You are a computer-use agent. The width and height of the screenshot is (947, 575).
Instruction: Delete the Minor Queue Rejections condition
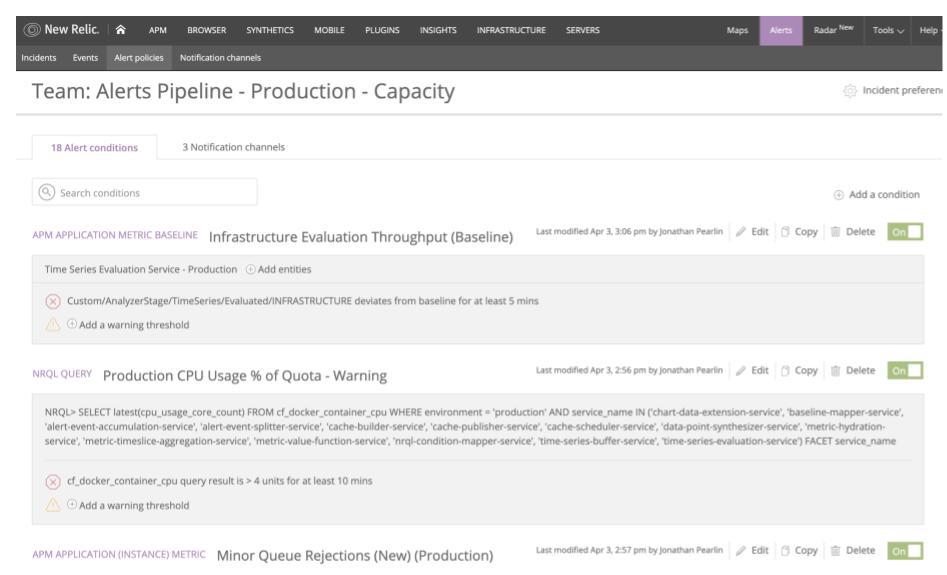(853, 550)
